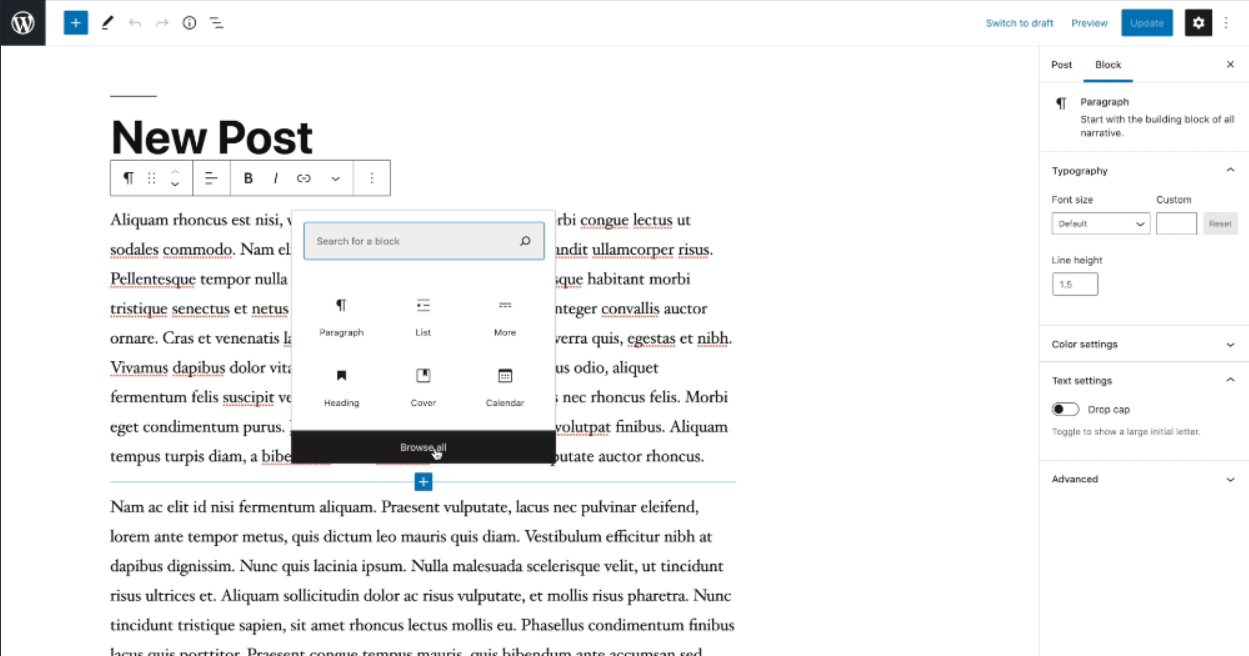Open block toolbar options three dots

click(371, 178)
